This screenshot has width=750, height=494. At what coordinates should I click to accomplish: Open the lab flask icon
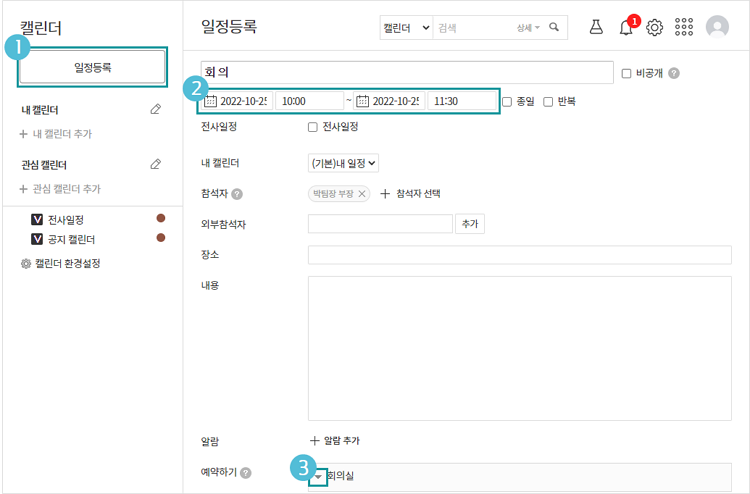596,27
